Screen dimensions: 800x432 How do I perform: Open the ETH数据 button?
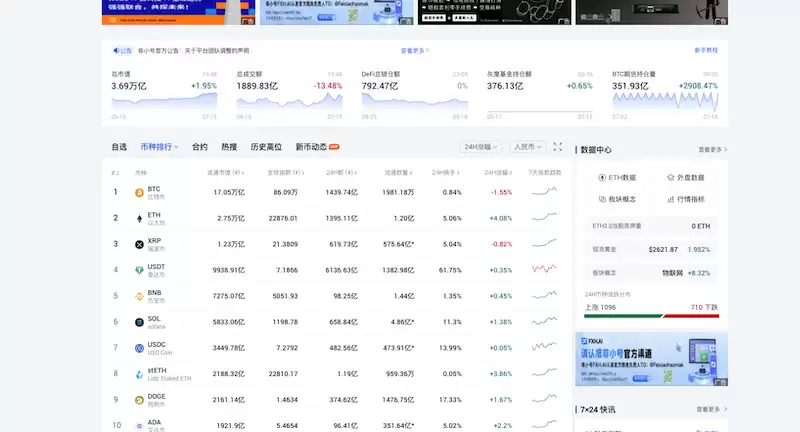[x=617, y=177]
